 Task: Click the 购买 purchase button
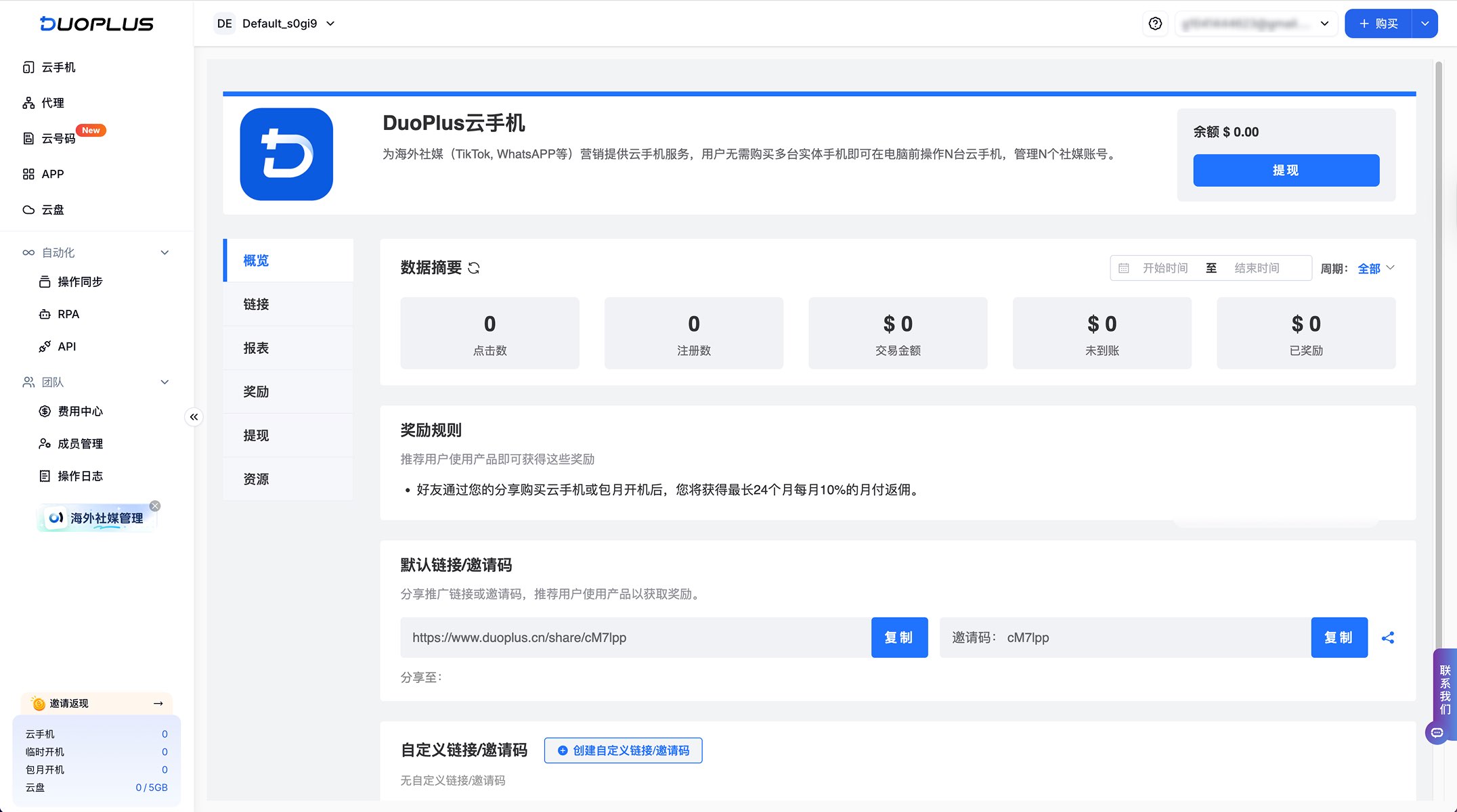[x=1378, y=24]
